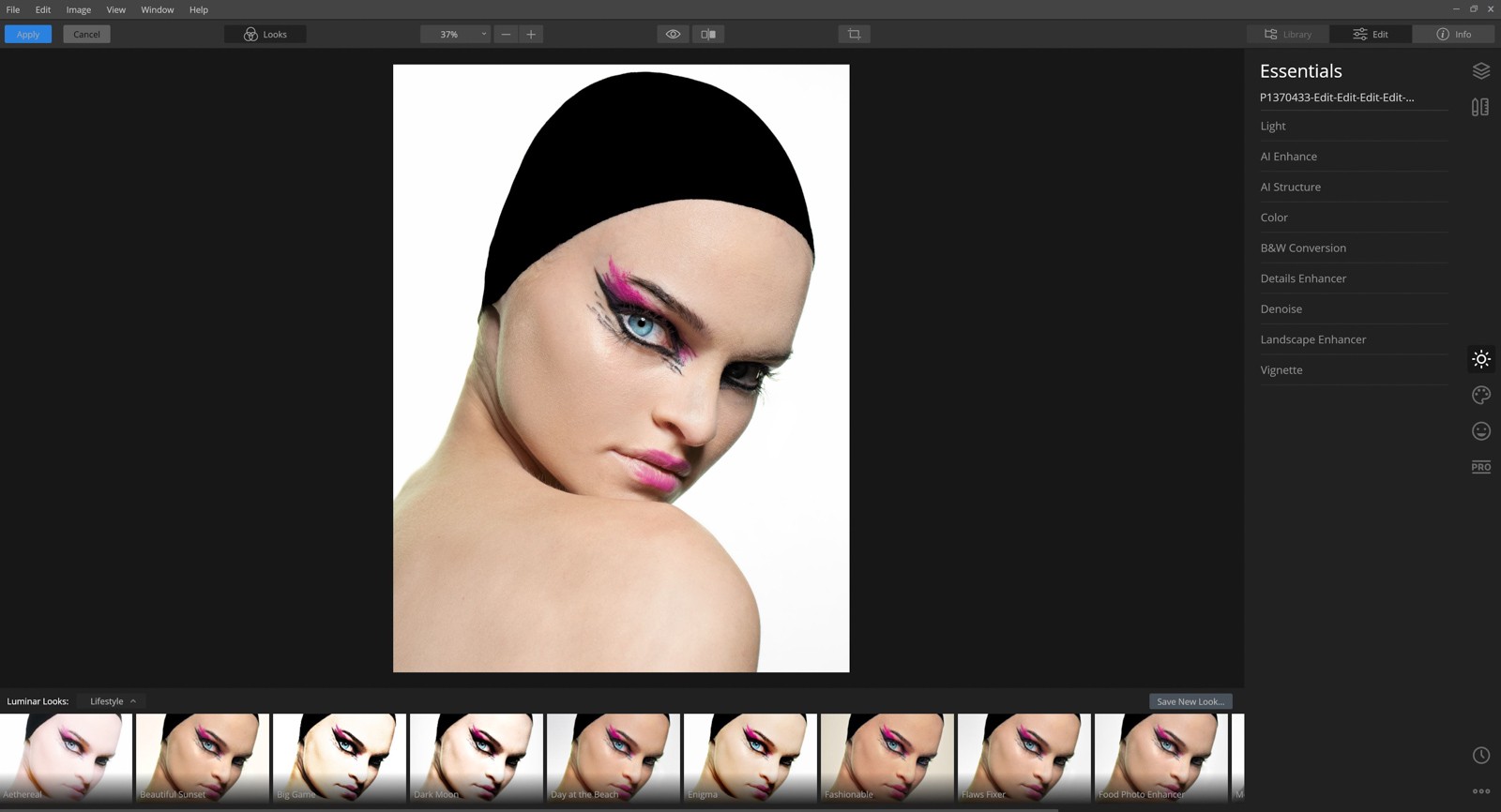The image size is (1501, 812).
Task: Open the Canvas tools icon
Action: click(x=1480, y=108)
